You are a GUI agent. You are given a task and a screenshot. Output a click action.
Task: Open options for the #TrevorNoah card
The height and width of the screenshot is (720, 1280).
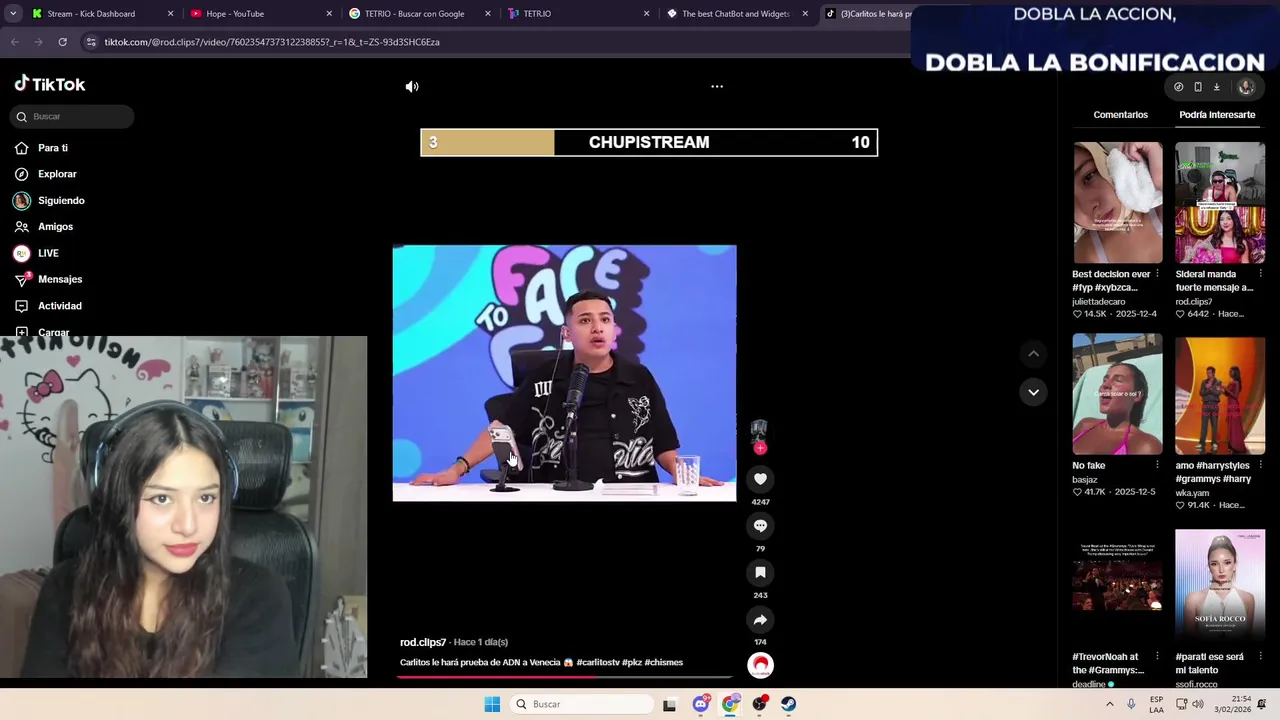1157,657
